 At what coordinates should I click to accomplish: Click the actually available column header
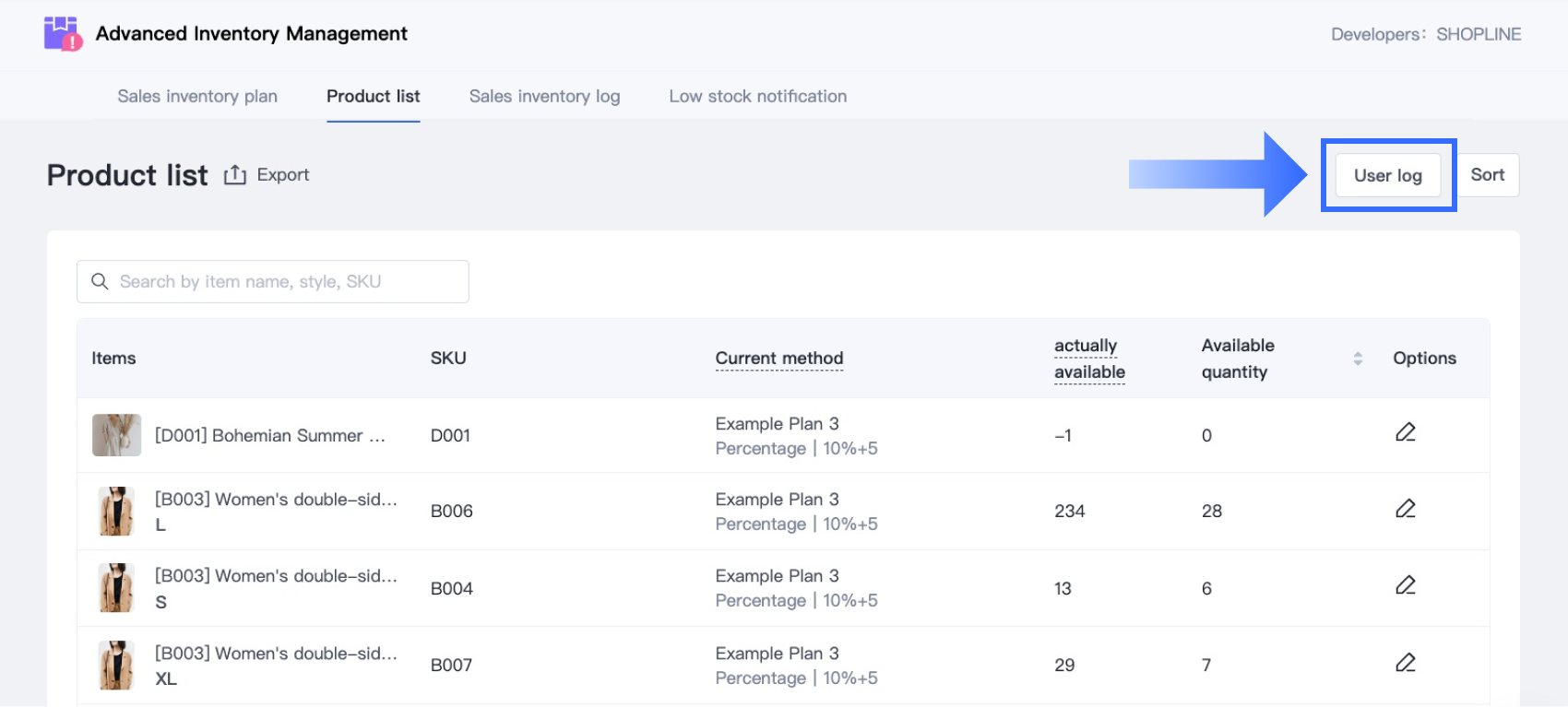point(1089,359)
